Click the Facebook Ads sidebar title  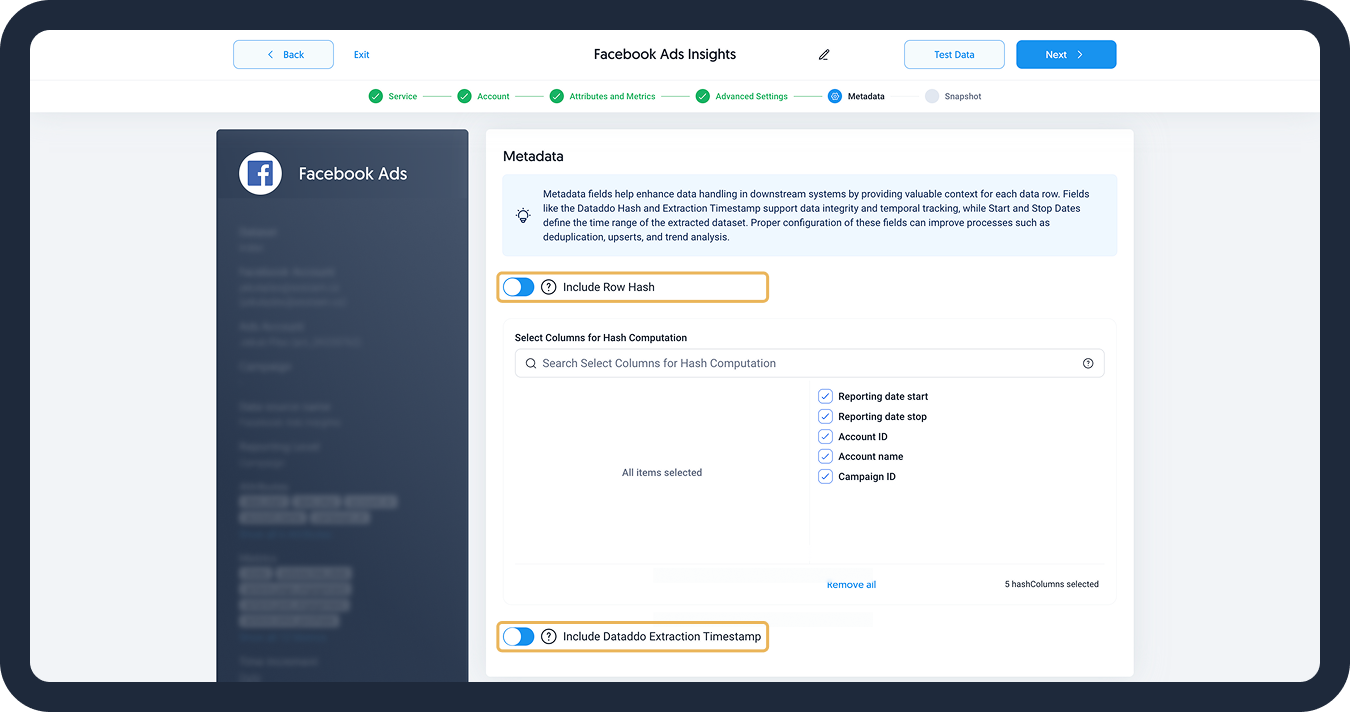[x=353, y=174]
